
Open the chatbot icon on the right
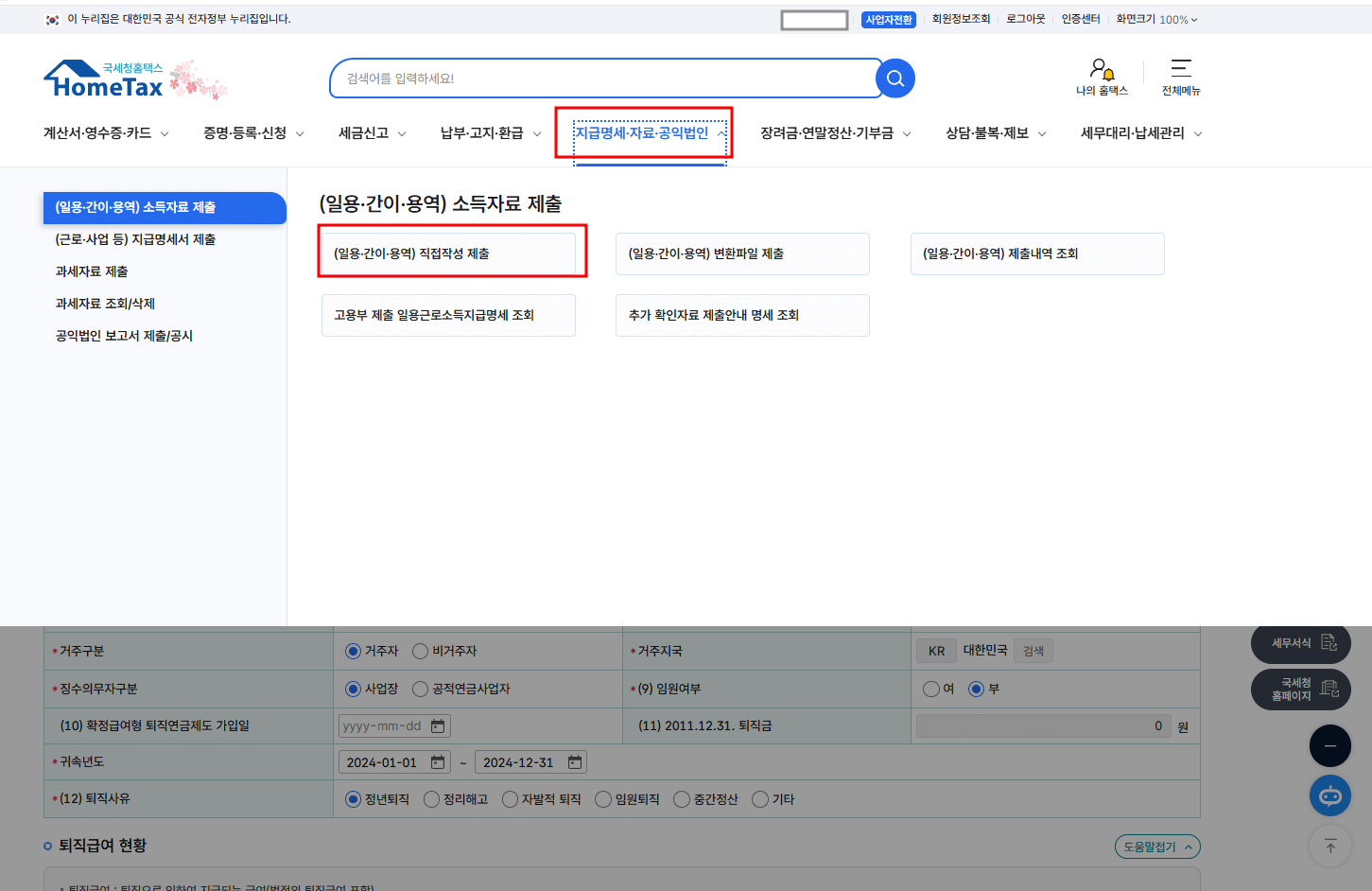coord(1329,795)
